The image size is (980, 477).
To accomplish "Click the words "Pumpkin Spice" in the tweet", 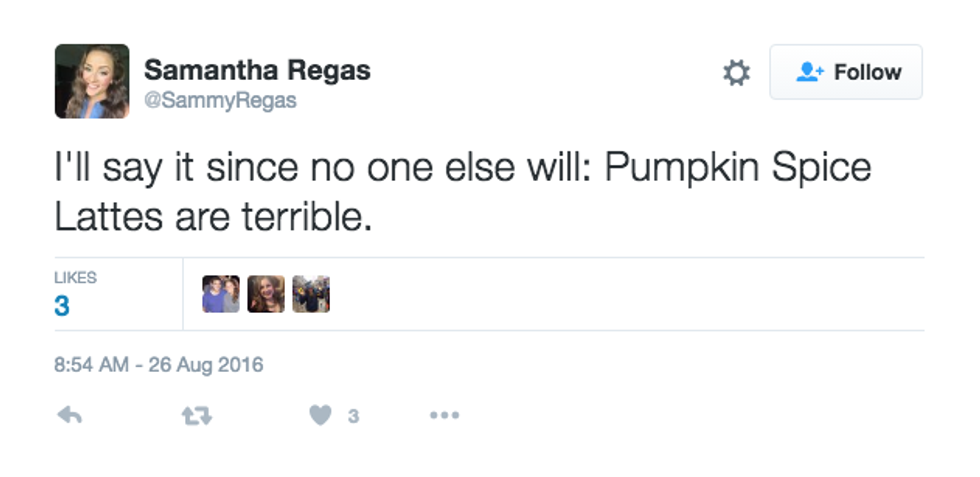I will [738, 168].
